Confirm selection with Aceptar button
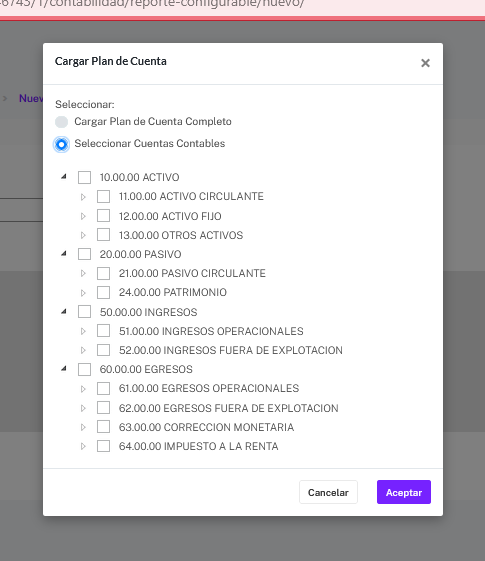485x561 pixels. click(x=404, y=492)
